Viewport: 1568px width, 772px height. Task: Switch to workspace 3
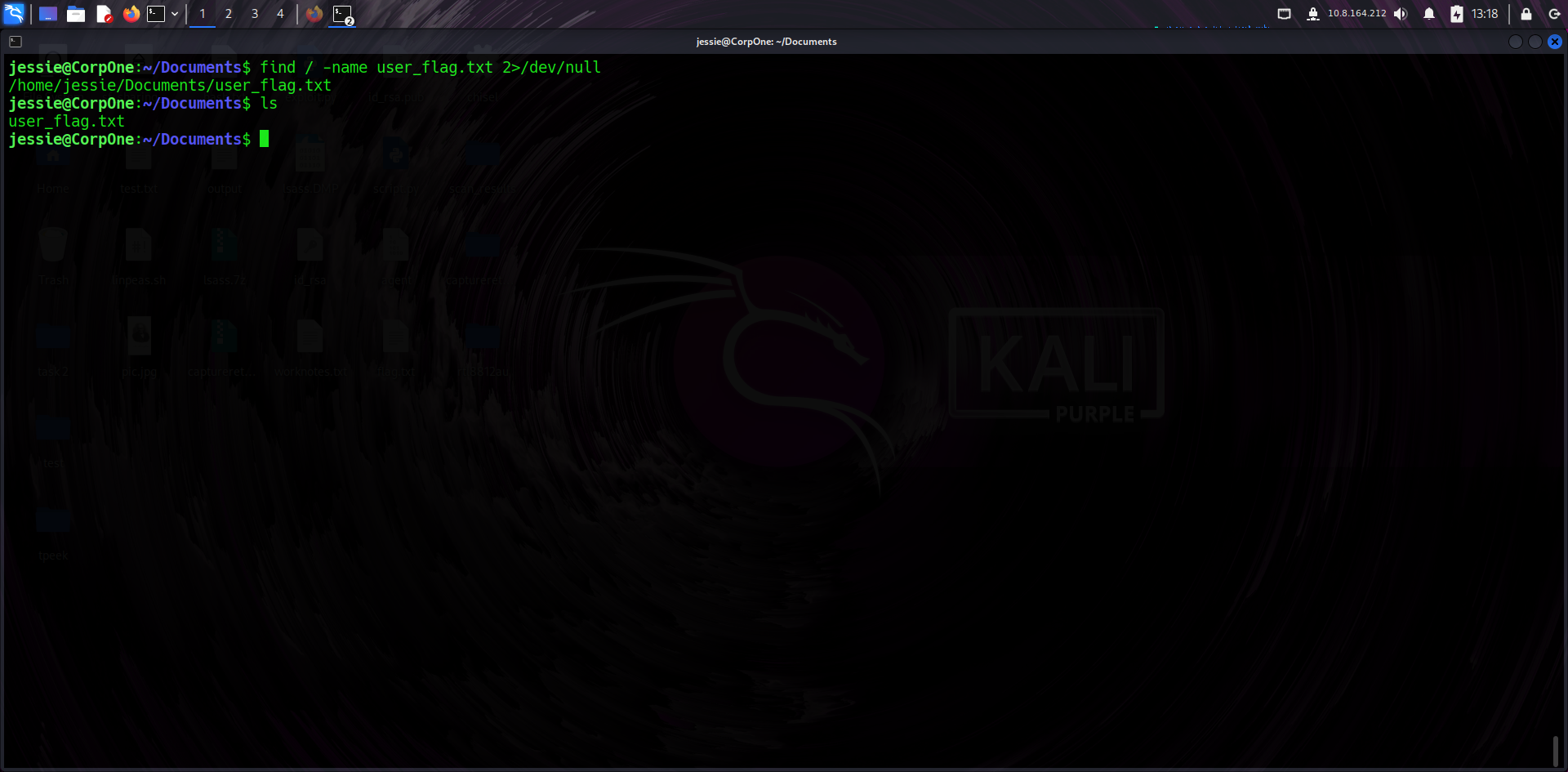pyautogui.click(x=255, y=14)
